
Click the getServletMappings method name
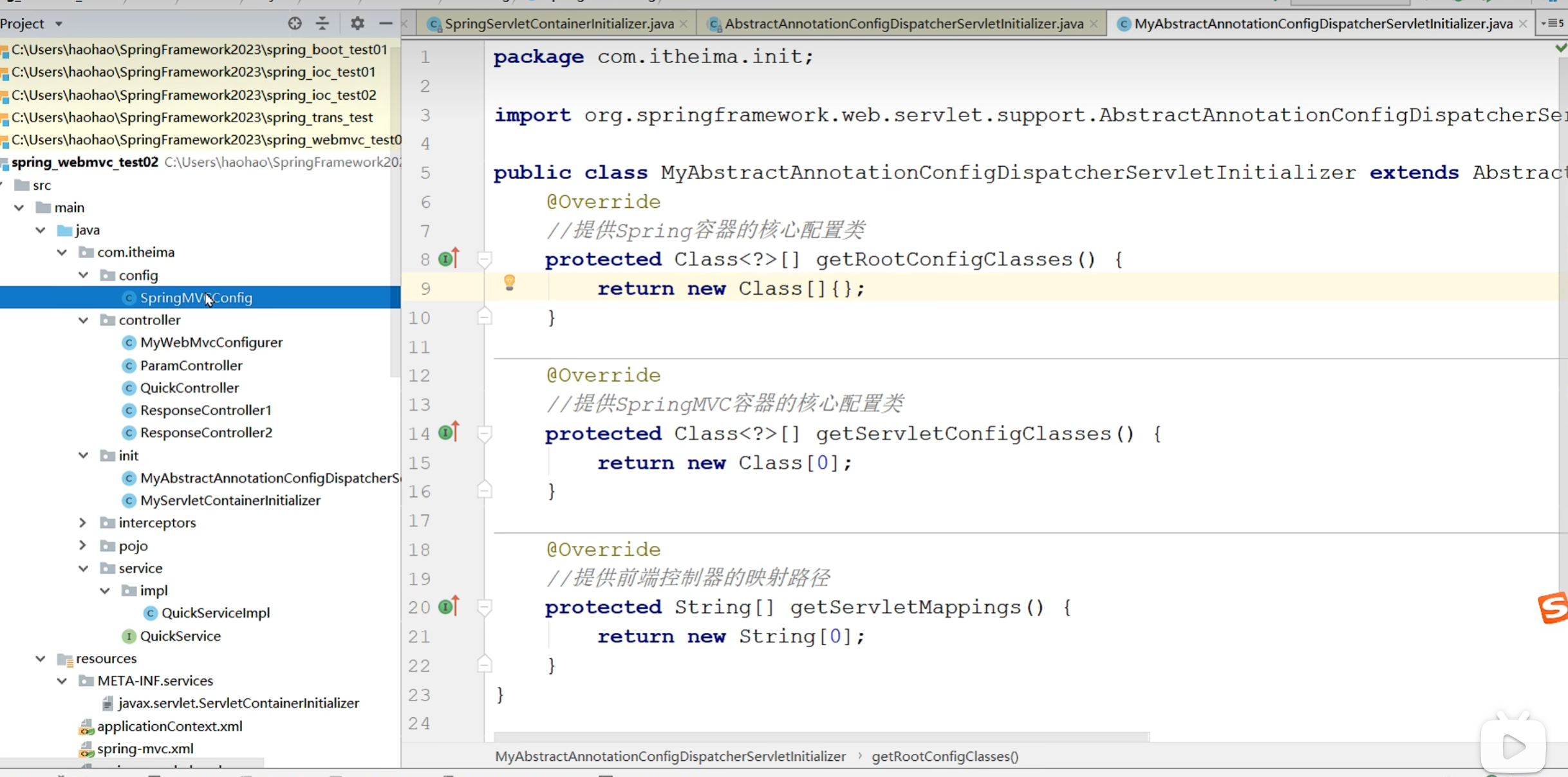pos(906,607)
